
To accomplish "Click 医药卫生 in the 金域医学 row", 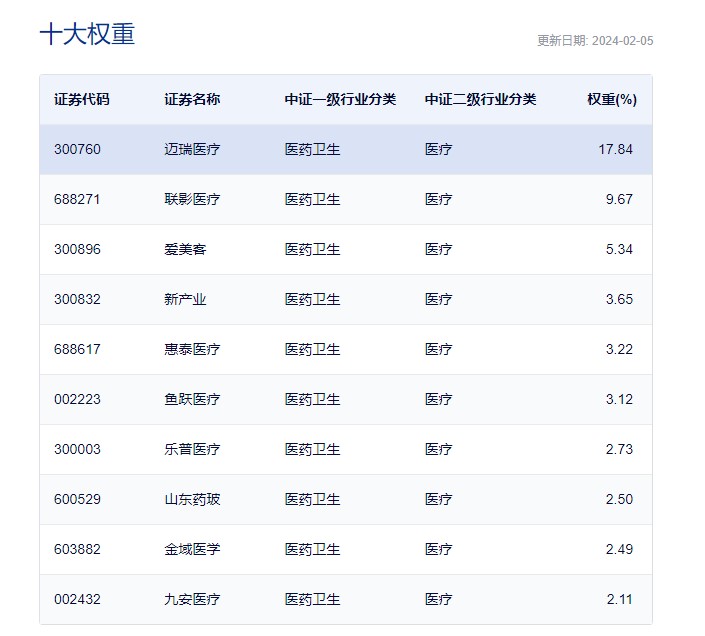I will pos(312,549).
